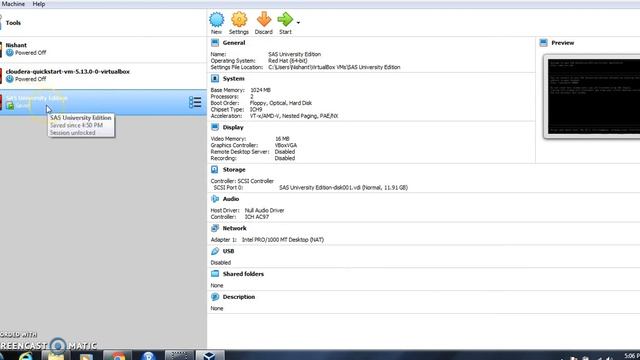Viewport: 640px width, 360px height.
Task: Click the USB section icon
Action: coord(215,251)
